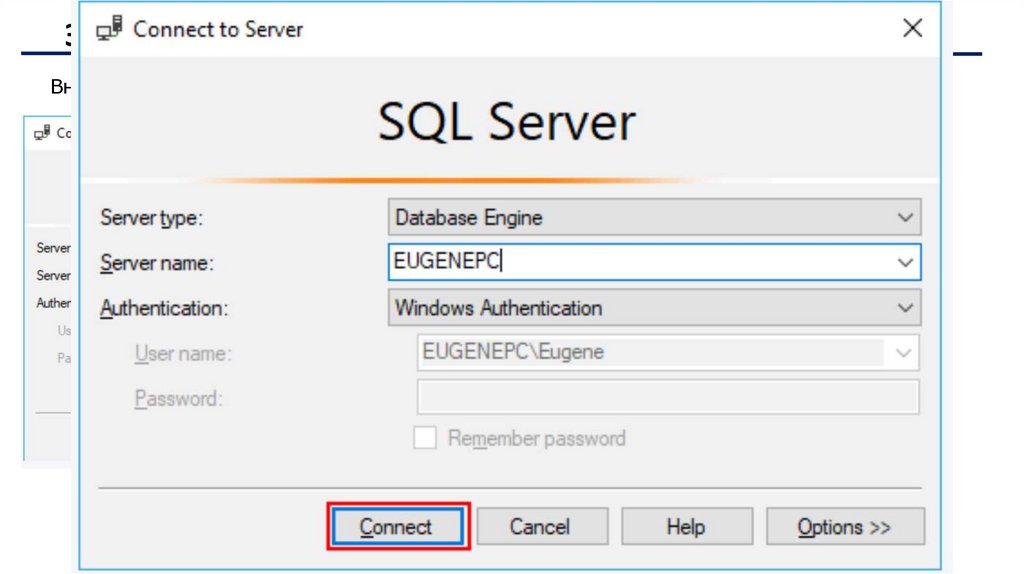Expand the Server name list arrow
The image size is (1024, 574).
click(x=905, y=262)
